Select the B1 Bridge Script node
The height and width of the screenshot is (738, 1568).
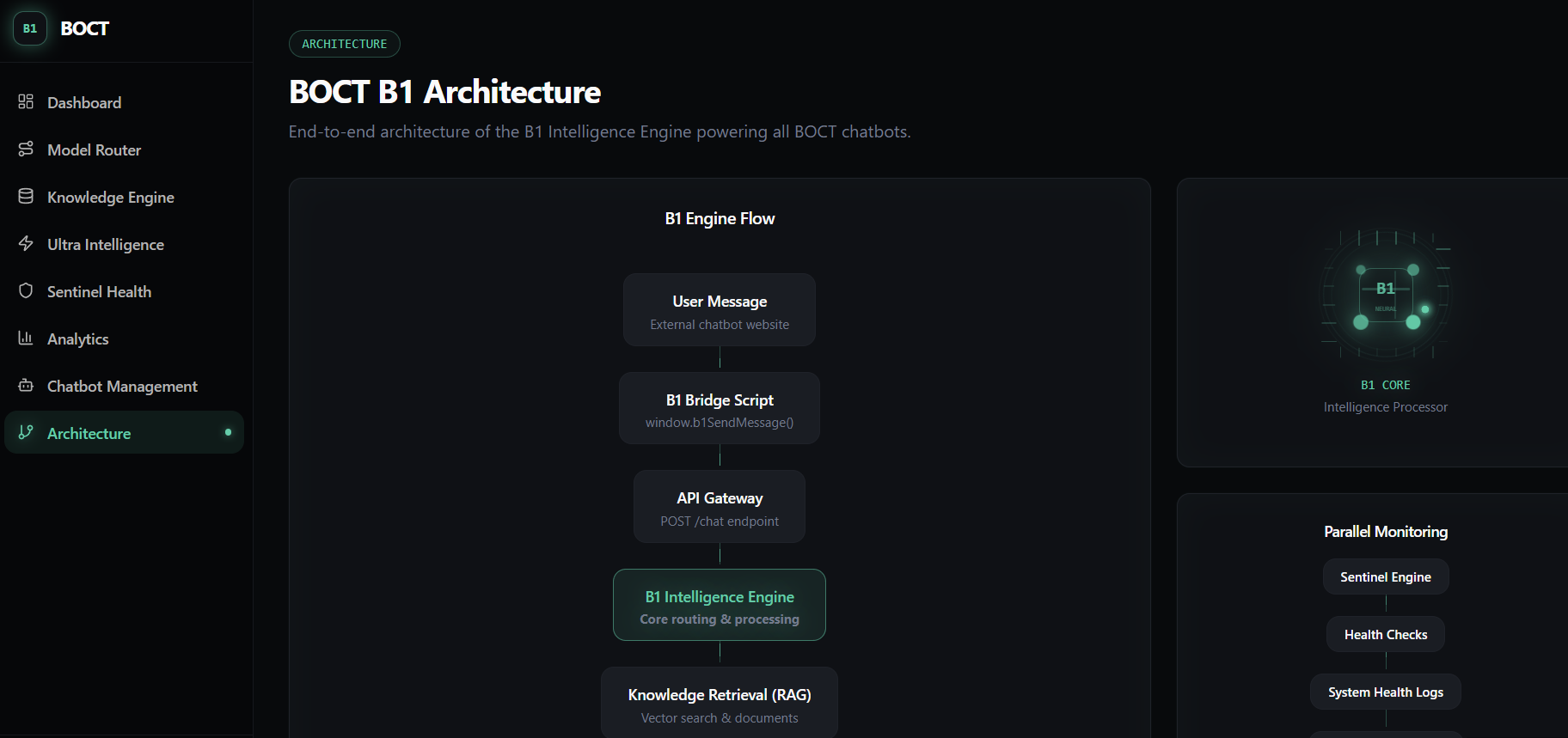[720, 408]
